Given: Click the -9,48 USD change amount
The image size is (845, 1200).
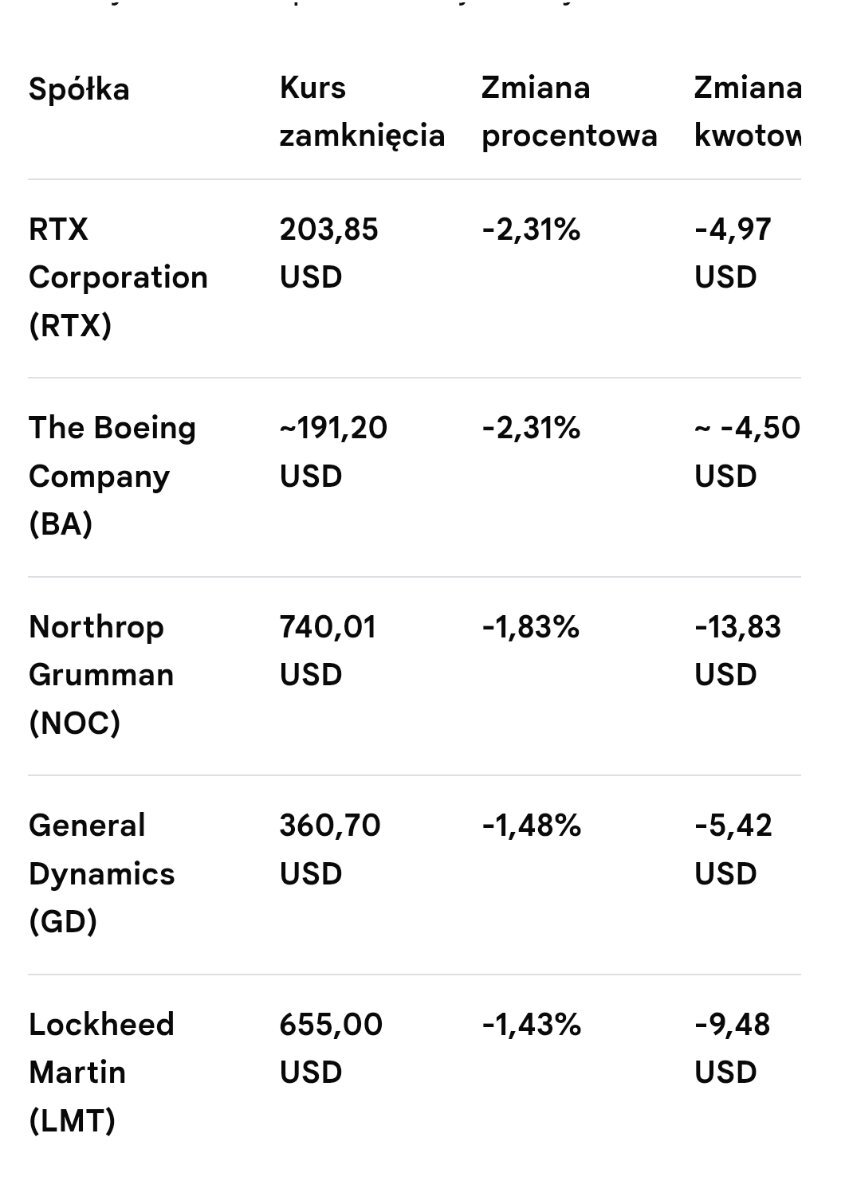Looking at the screenshot, I should 732,1048.
